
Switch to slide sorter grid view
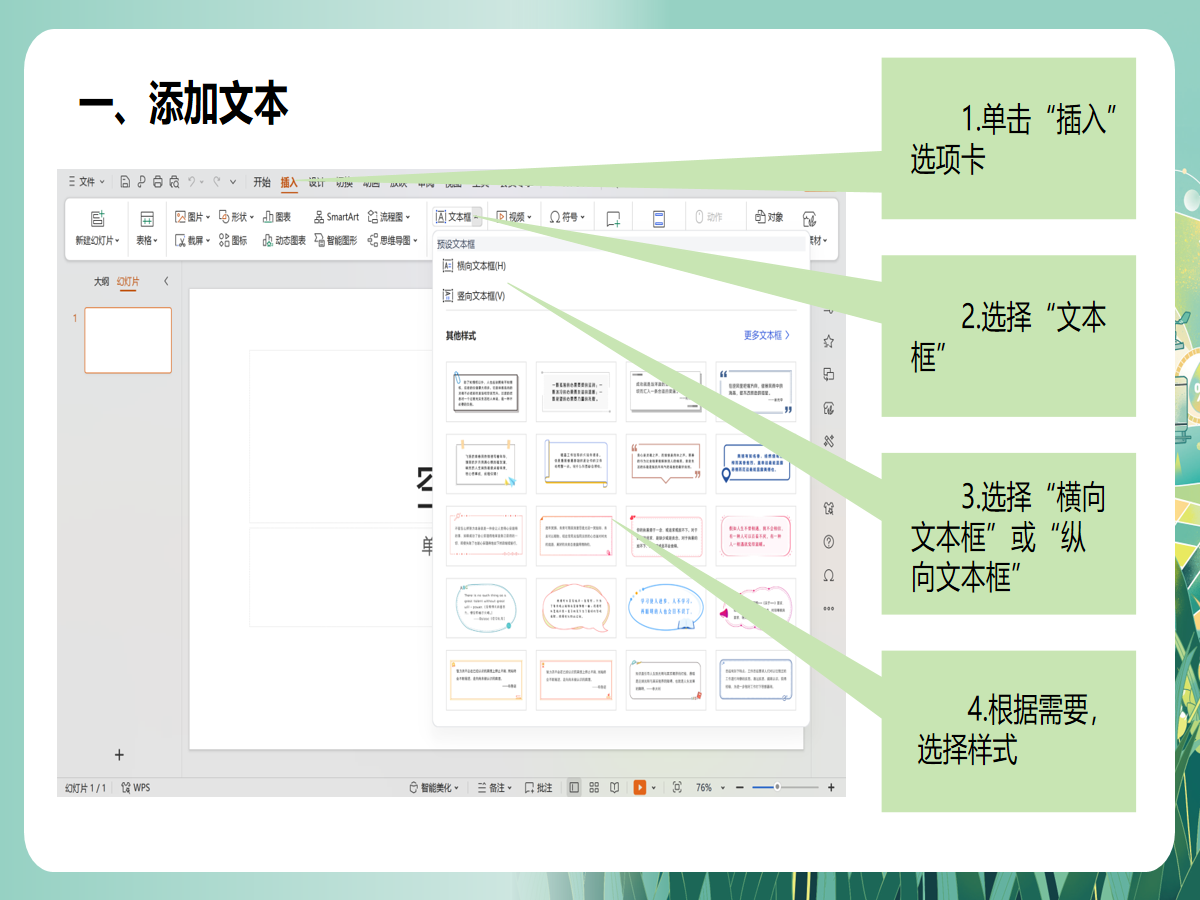[x=594, y=788]
